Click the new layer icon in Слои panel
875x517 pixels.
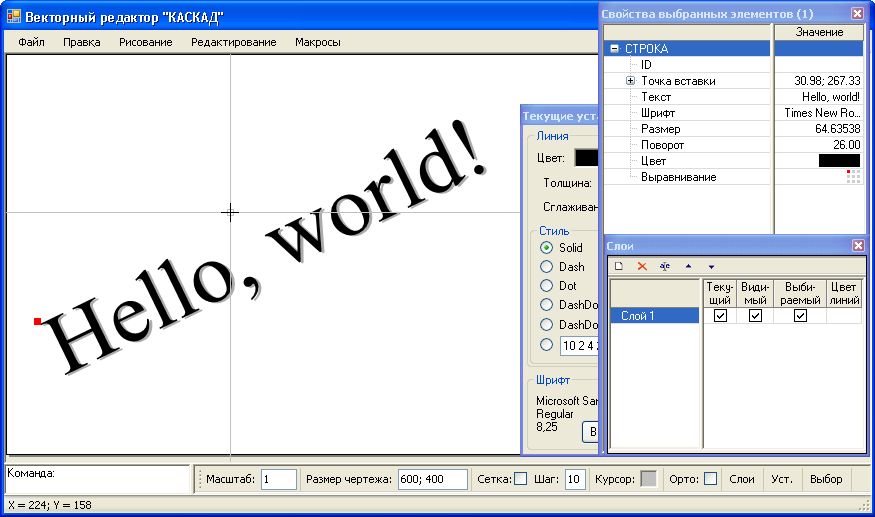[x=619, y=266]
